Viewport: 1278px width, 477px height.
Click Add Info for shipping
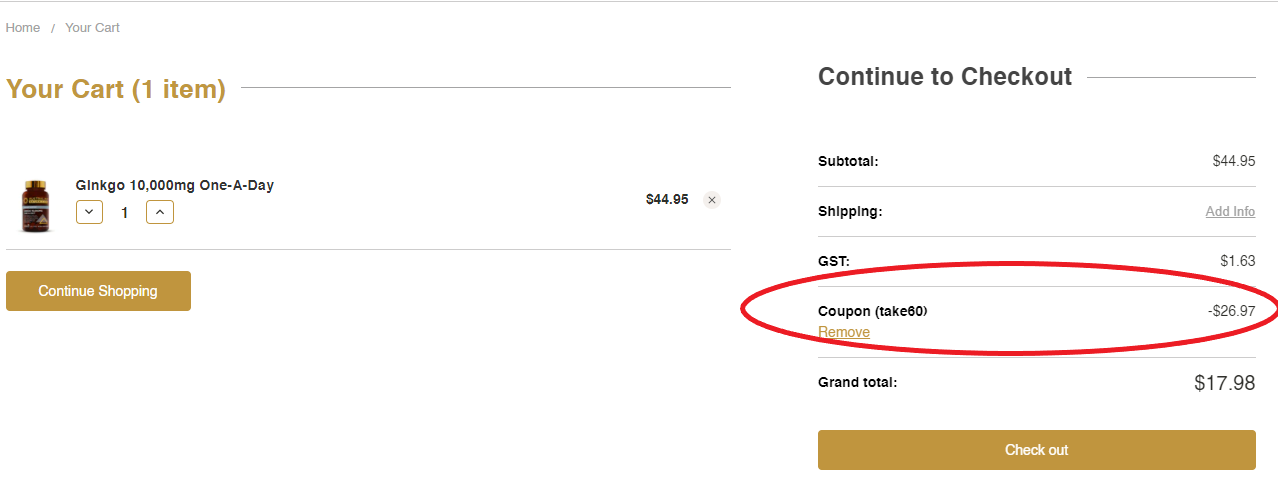pyautogui.click(x=1230, y=212)
